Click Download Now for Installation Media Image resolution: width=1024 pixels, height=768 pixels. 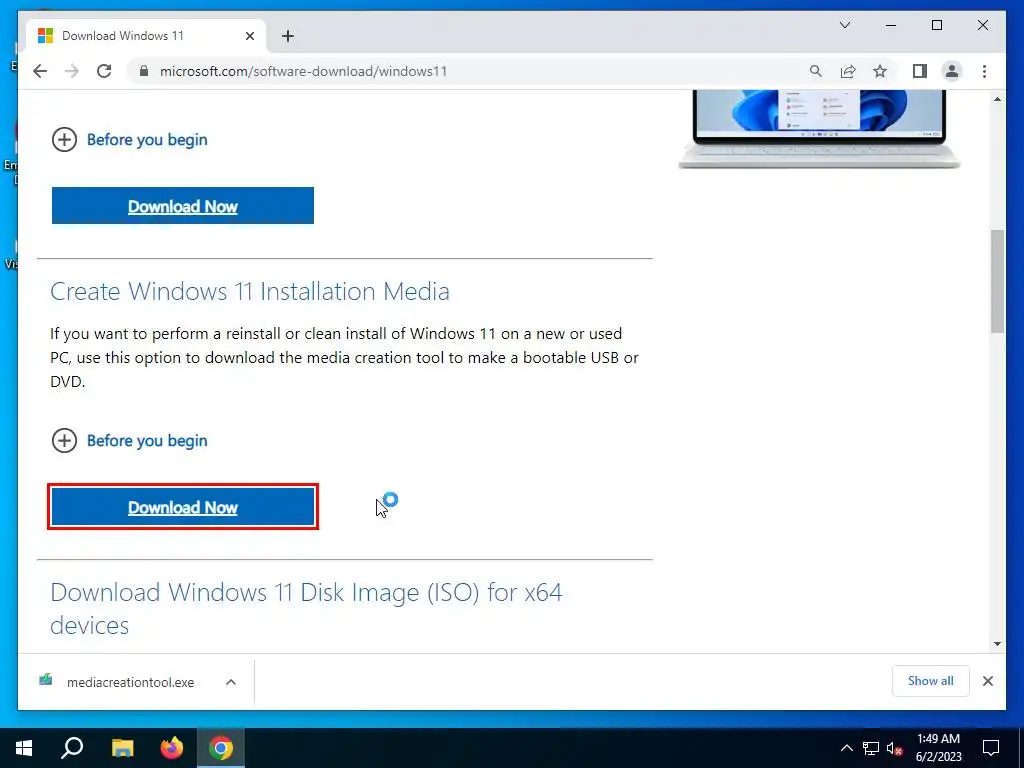coord(183,507)
